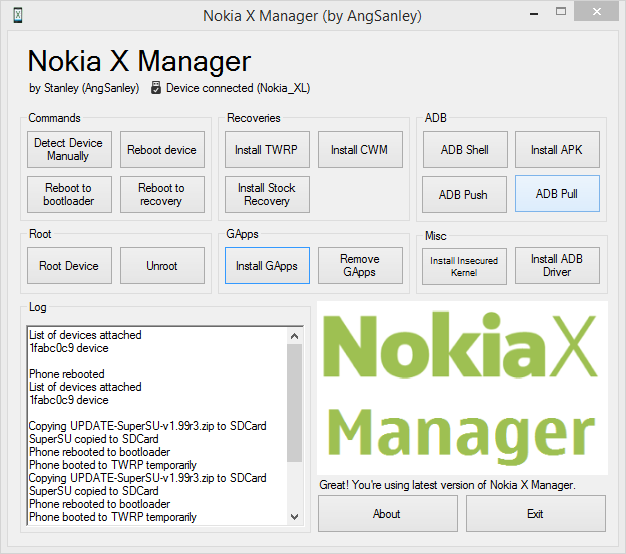Image resolution: width=626 pixels, height=554 pixels.
Task: Click Install CWM button
Action: pos(360,150)
